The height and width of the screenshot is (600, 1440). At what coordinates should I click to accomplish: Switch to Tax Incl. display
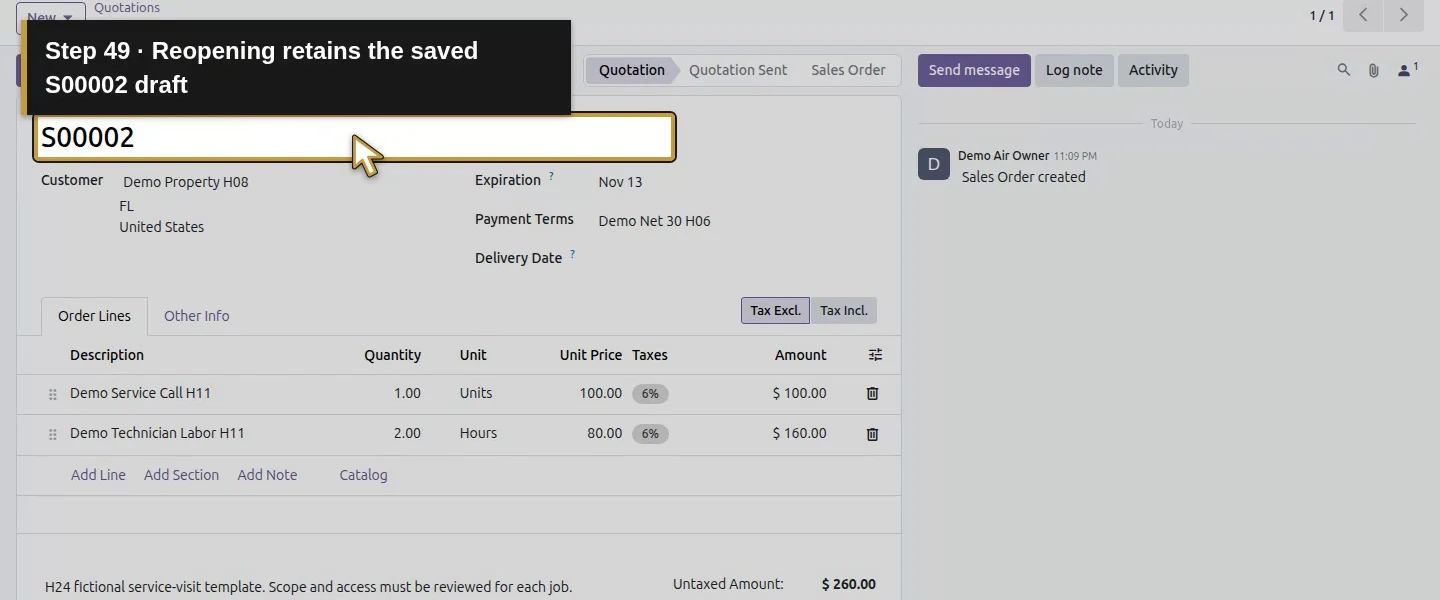pyautogui.click(x=843, y=310)
